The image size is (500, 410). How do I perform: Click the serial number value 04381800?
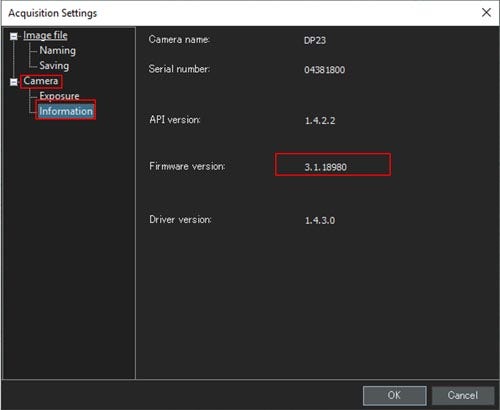324,70
